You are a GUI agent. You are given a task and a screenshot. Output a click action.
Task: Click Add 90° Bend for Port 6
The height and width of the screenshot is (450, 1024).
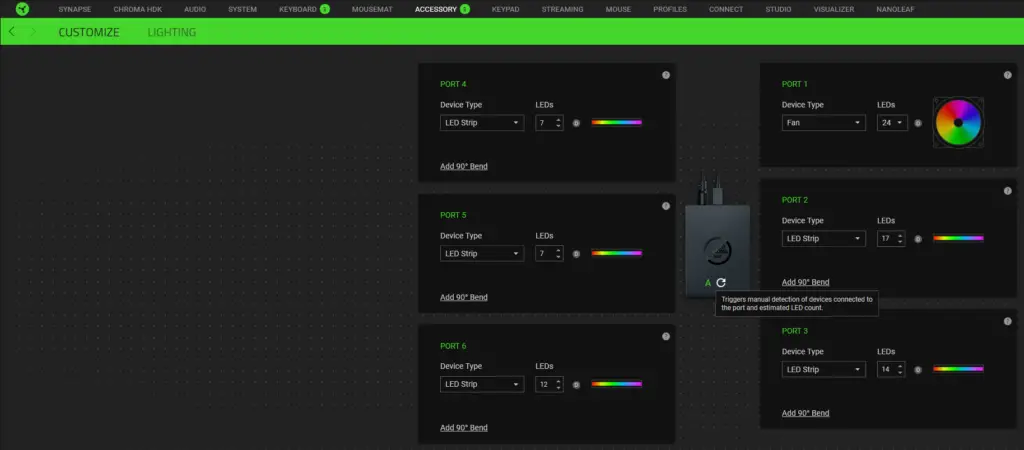point(464,428)
